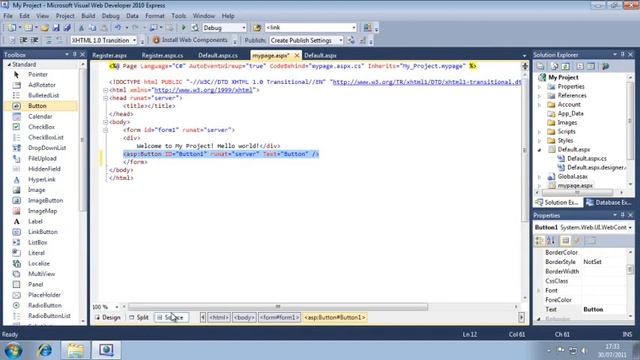This screenshot has width=640, height=360.
Task: Open the w3.org/1999/xhtml link in code
Action: 203,90
